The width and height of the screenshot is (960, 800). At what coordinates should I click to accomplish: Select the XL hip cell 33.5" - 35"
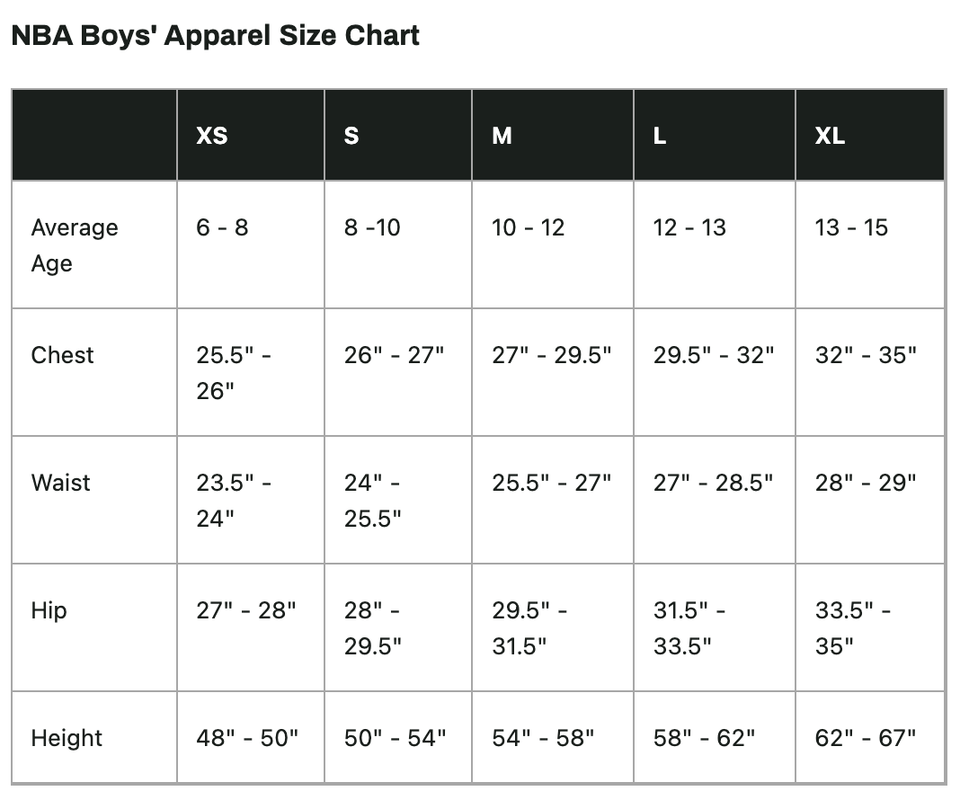(x=853, y=628)
